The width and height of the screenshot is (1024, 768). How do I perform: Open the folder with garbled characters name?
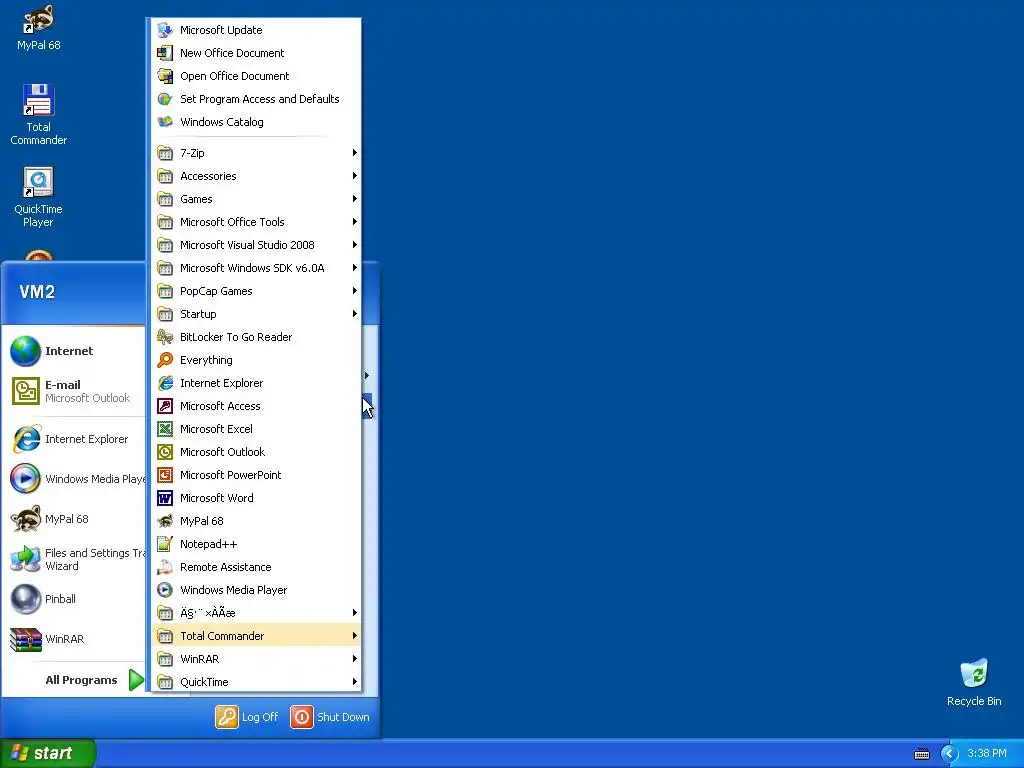256,613
